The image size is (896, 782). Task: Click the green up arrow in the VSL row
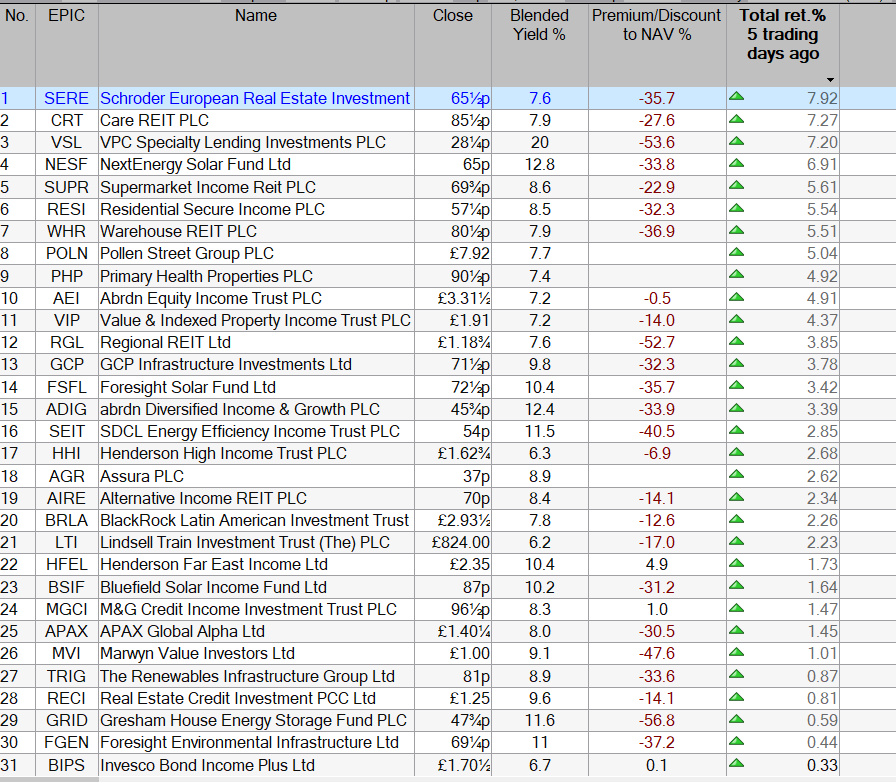pyautogui.click(x=737, y=141)
